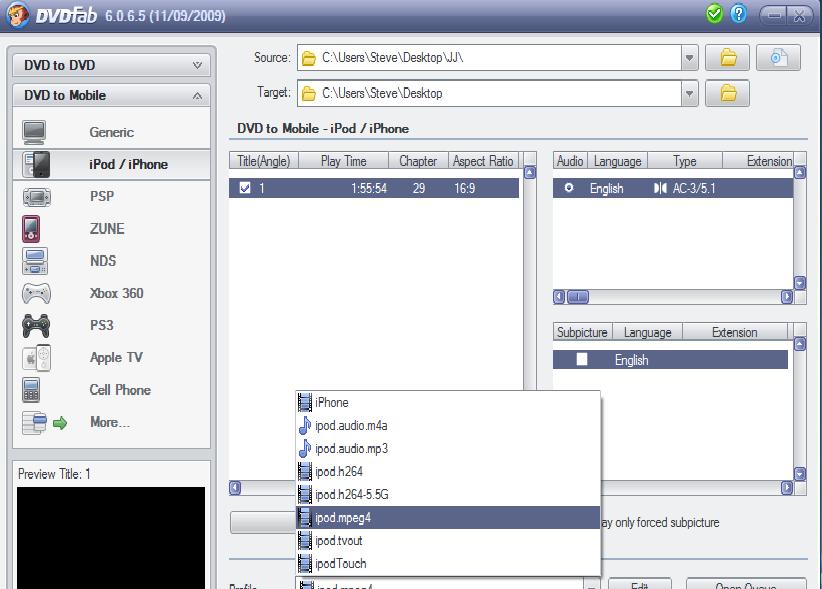Click music note icon for ipod.audio.m4a

coord(305,425)
